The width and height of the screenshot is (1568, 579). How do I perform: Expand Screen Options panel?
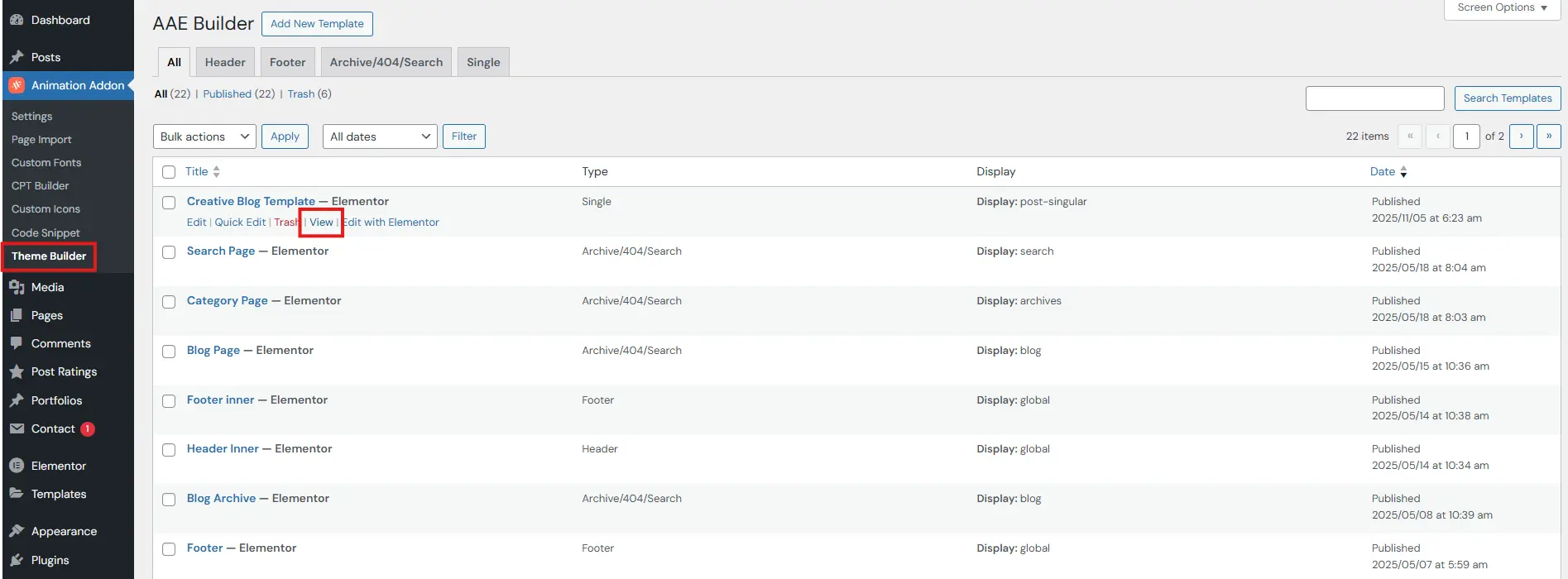click(x=1502, y=7)
